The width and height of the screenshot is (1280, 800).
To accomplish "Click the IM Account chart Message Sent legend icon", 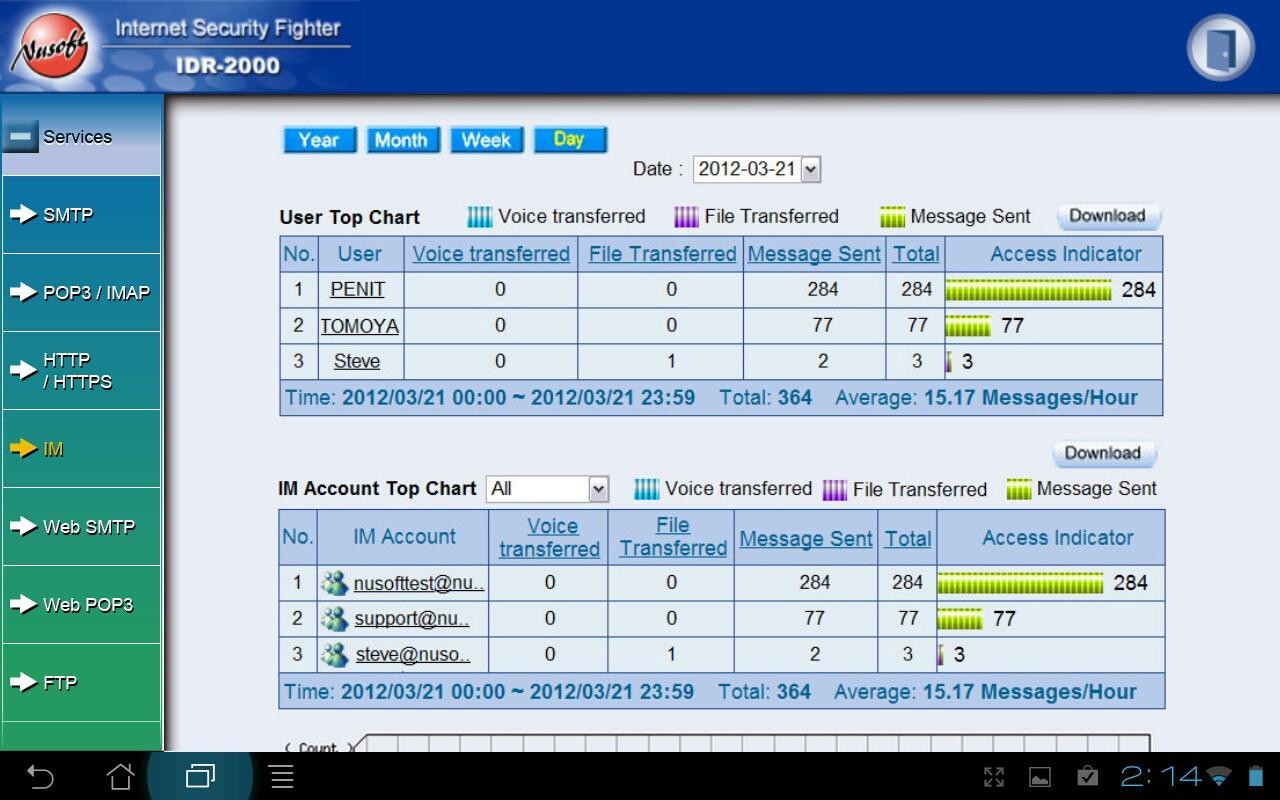I will [x=1019, y=489].
